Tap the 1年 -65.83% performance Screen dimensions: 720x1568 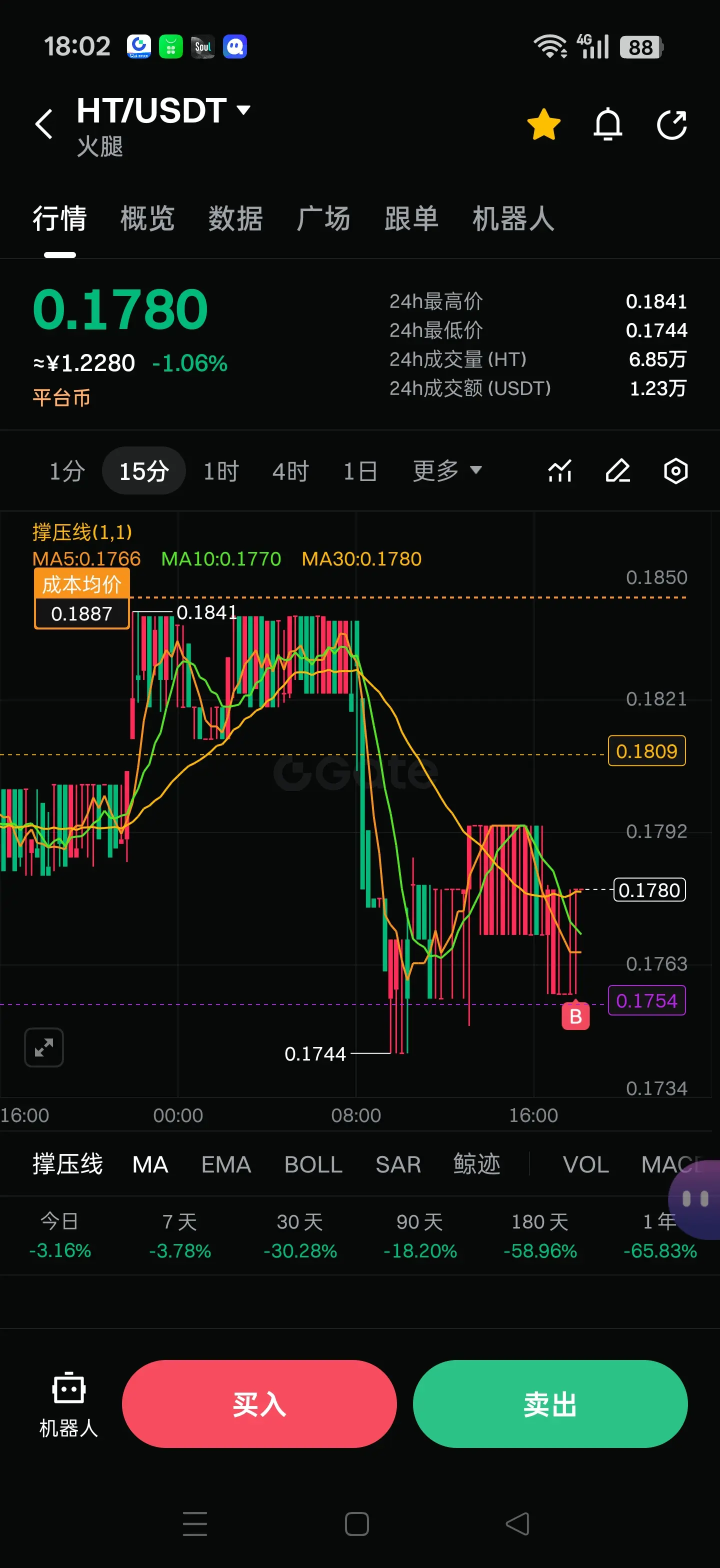(x=659, y=1235)
